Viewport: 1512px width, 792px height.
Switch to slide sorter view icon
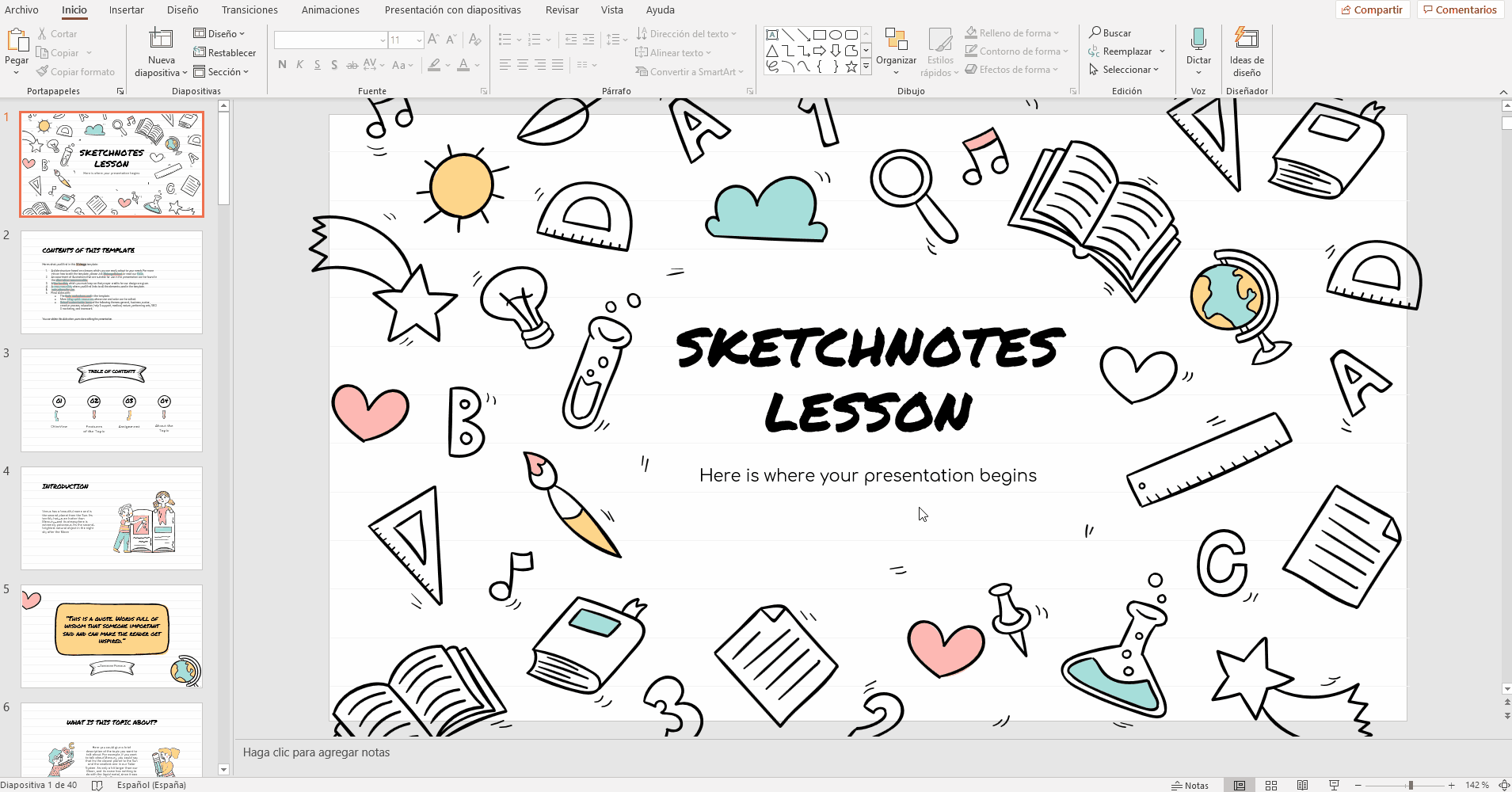(1271, 785)
